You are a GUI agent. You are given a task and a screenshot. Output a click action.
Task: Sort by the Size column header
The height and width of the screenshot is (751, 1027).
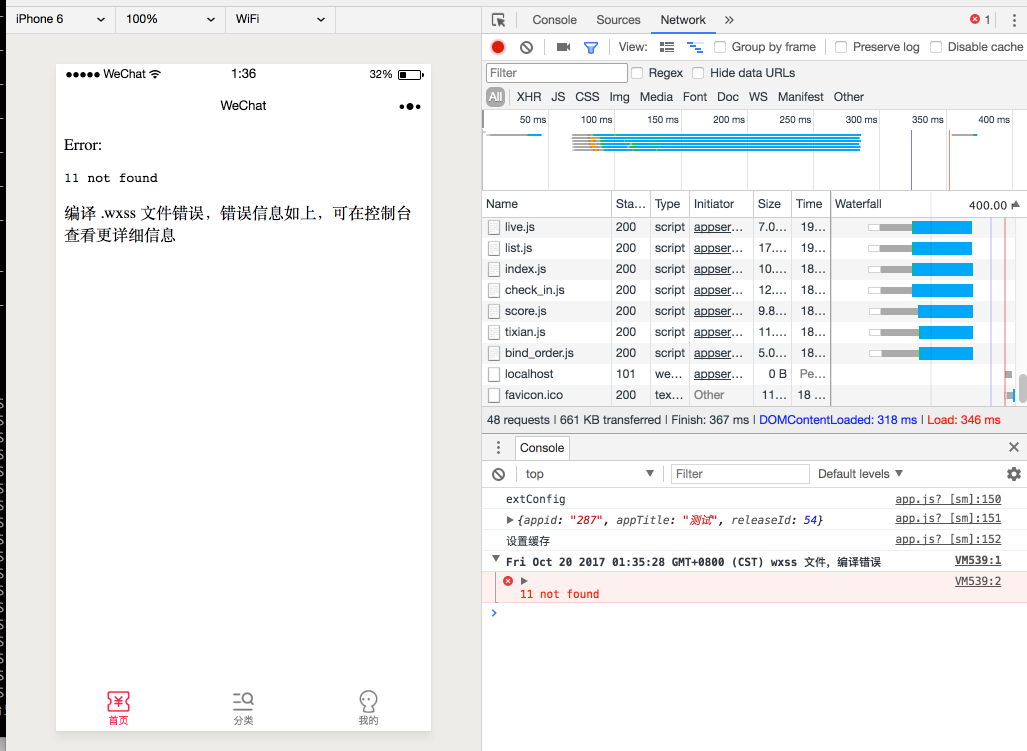(x=771, y=204)
